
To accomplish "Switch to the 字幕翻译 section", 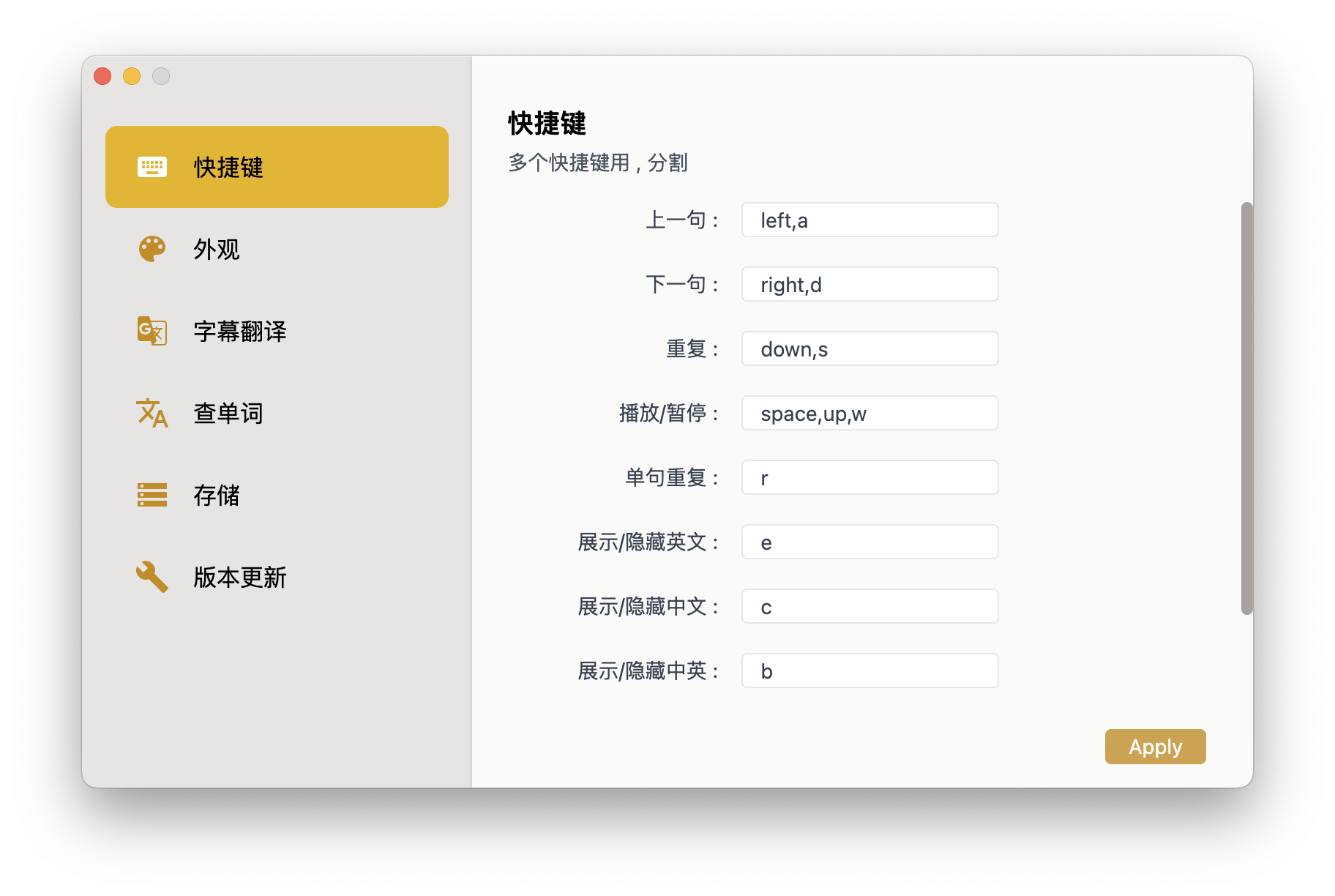I will [240, 332].
